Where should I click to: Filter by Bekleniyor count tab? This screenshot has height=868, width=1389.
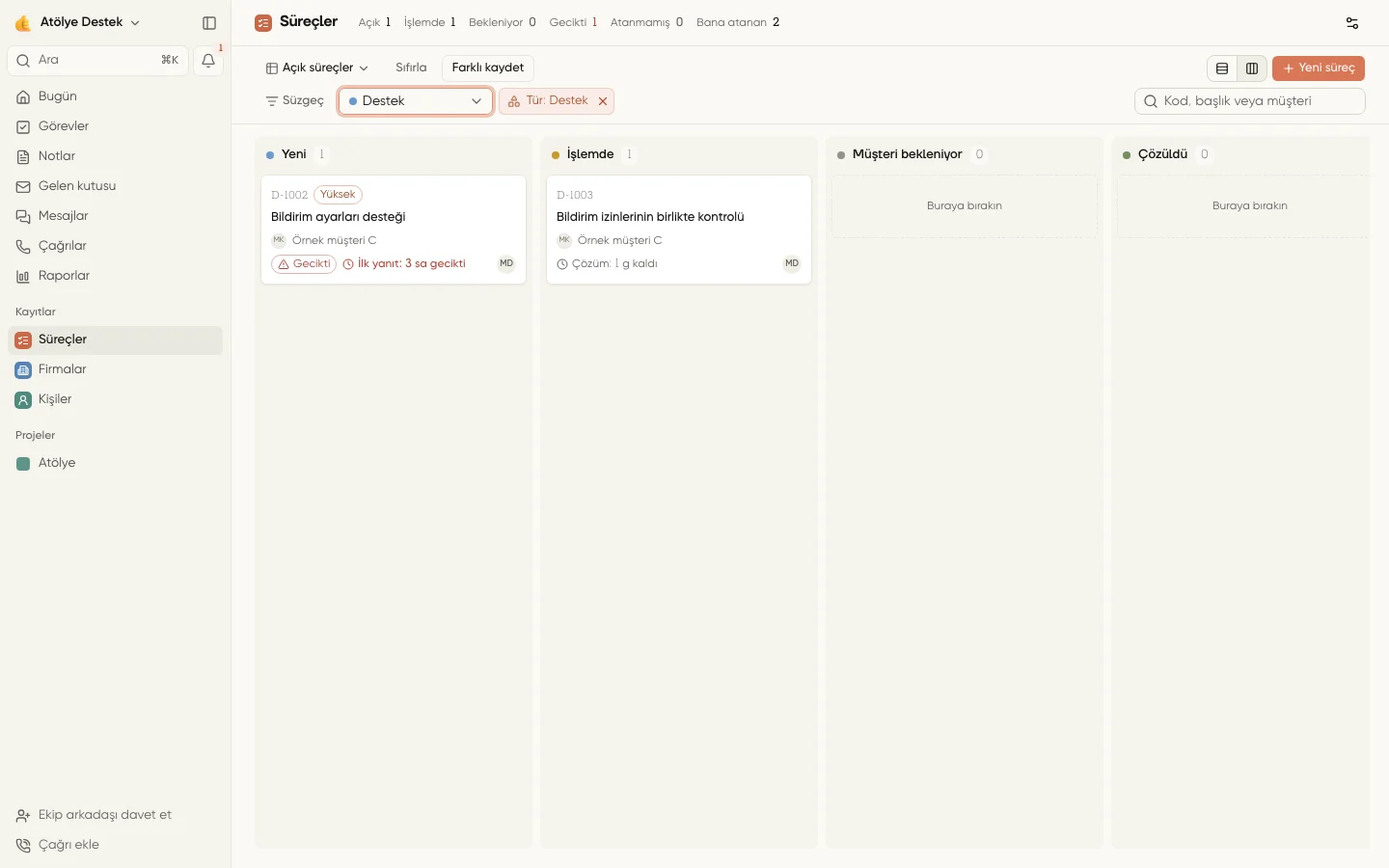503,22
